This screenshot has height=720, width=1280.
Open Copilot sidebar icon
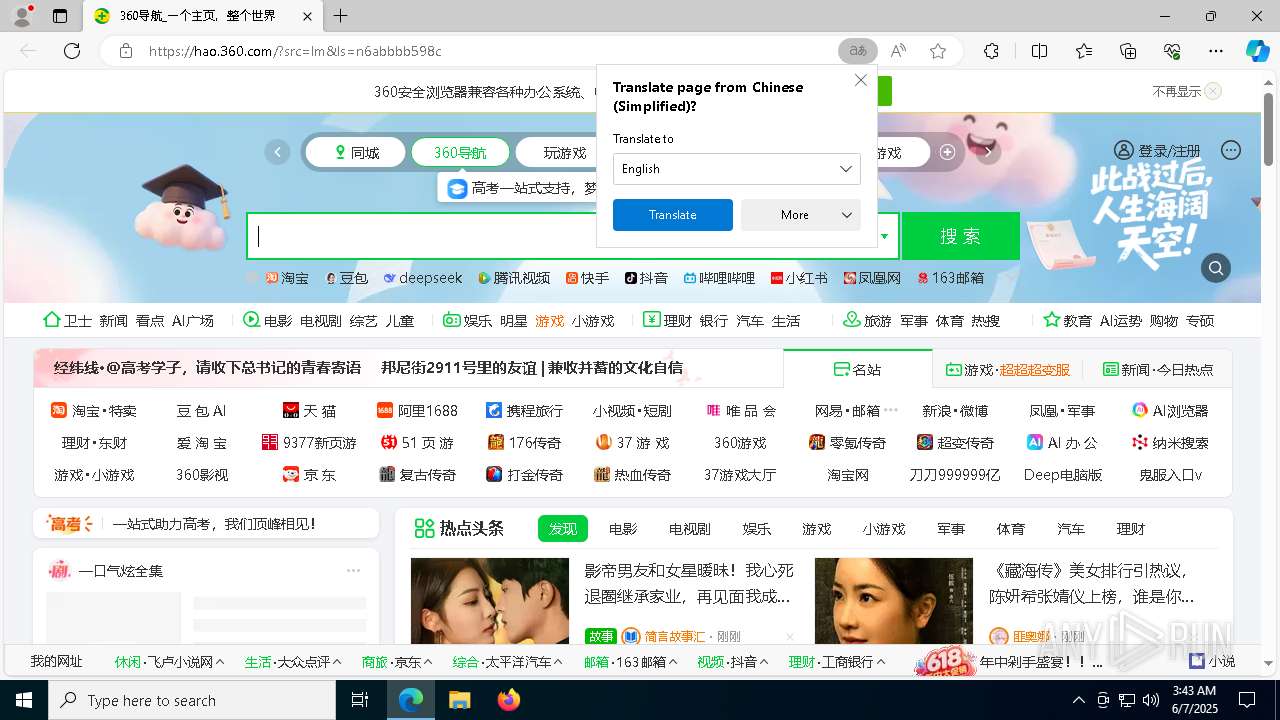pyautogui.click(x=1257, y=51)
